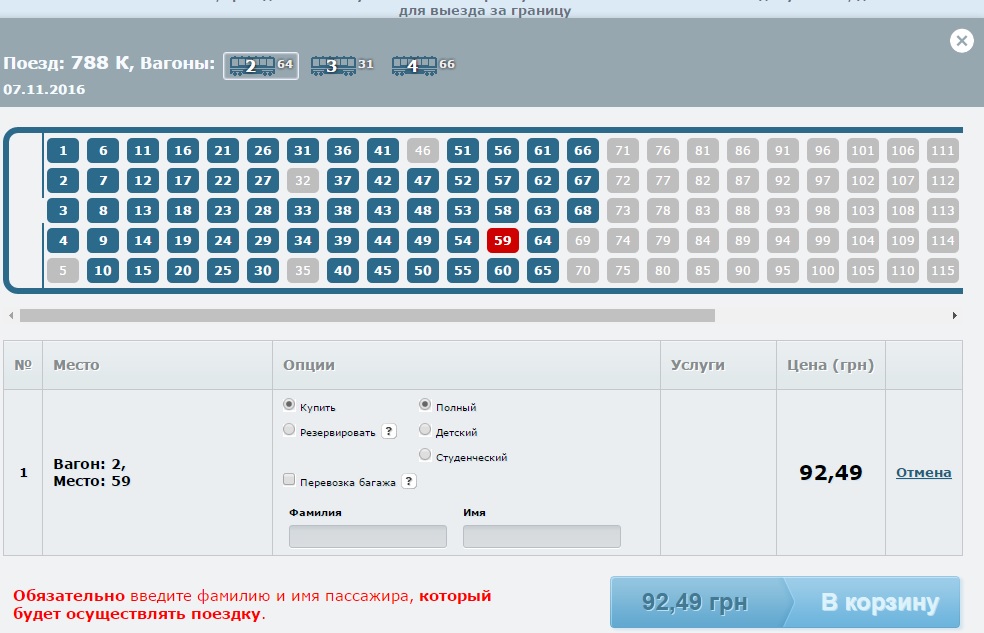Select the Купить radio option

pos(289,406)
